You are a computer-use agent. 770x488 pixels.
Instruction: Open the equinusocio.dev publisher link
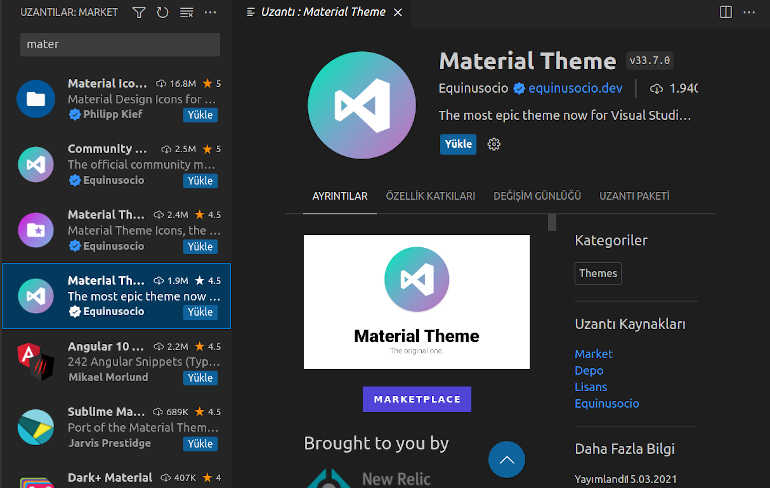[x=575, y=88]
